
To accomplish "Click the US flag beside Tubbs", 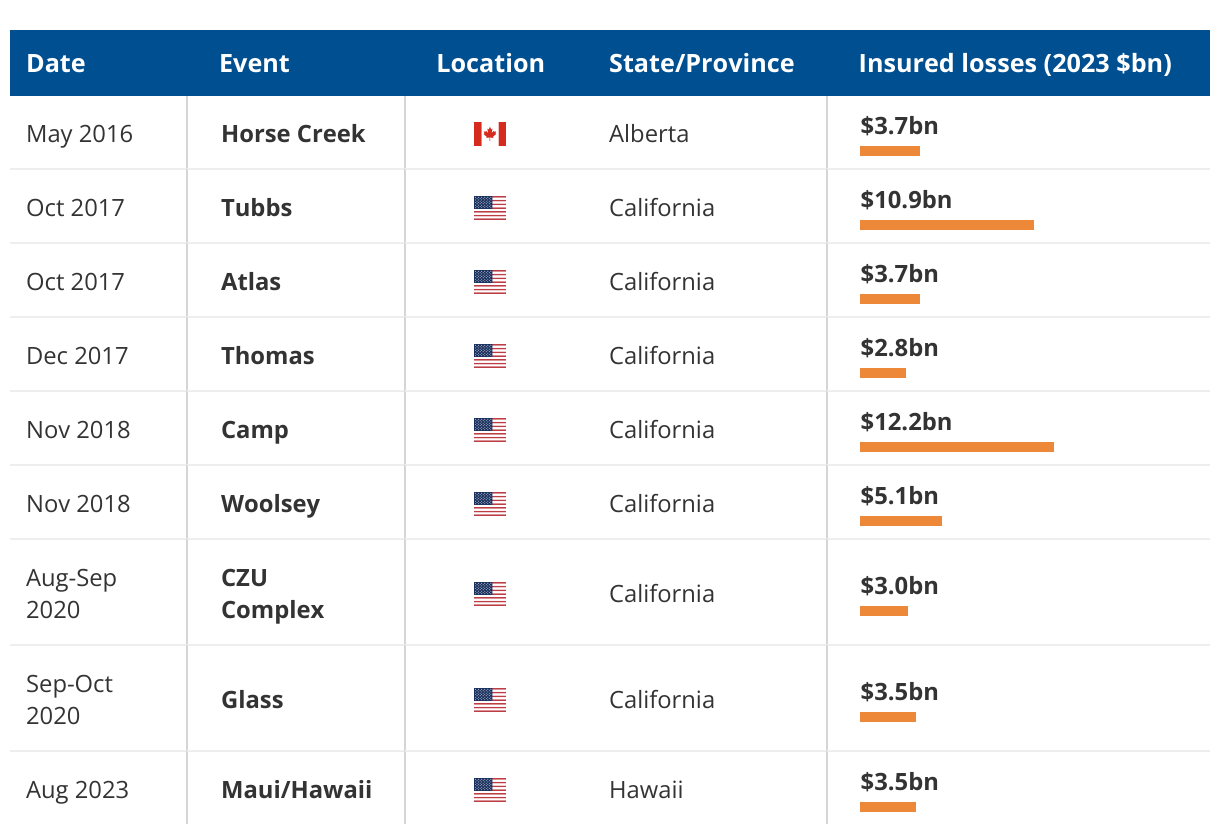I will point(490,208).
